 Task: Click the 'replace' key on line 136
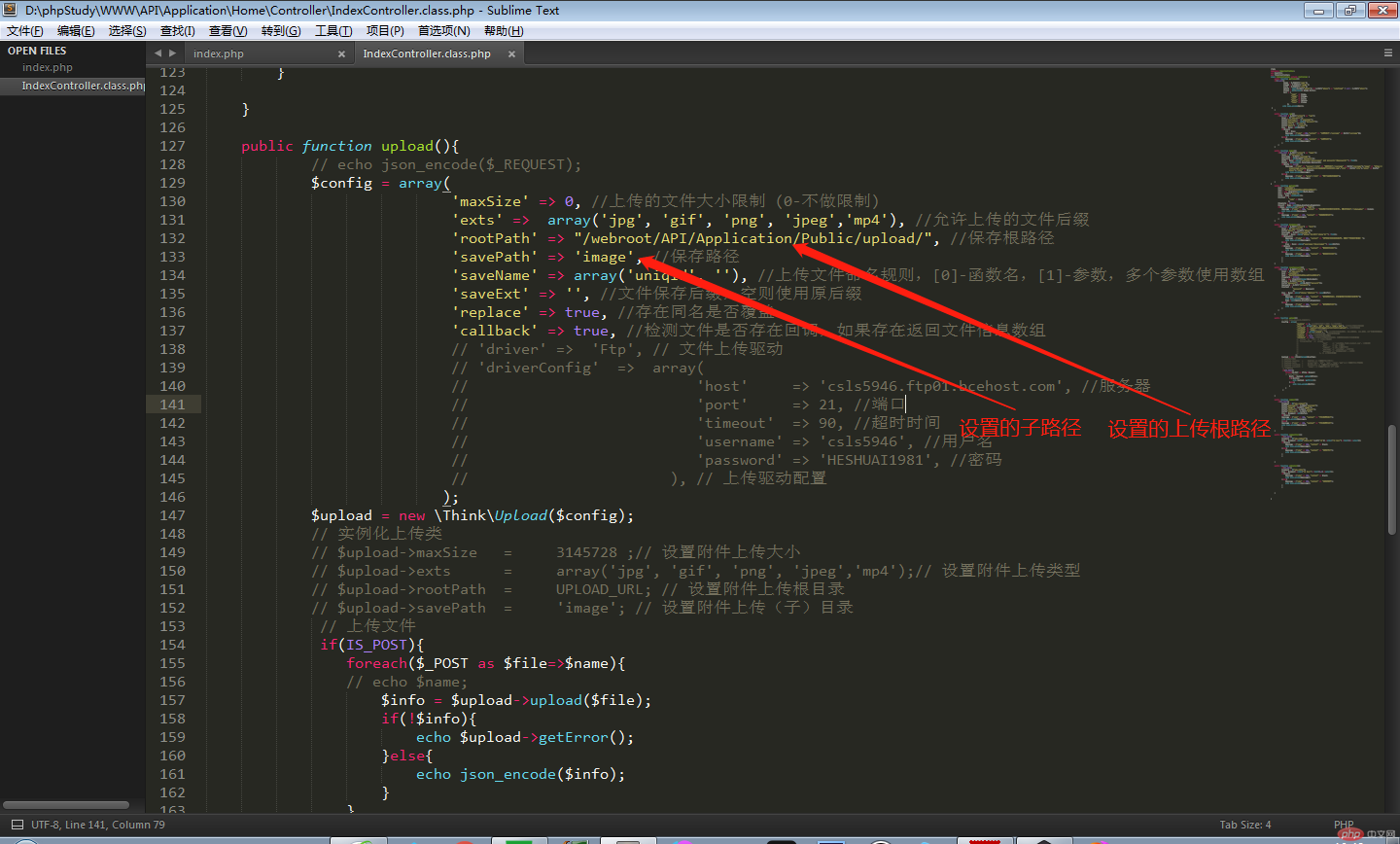pyautogui.click(x=490, y=312)
